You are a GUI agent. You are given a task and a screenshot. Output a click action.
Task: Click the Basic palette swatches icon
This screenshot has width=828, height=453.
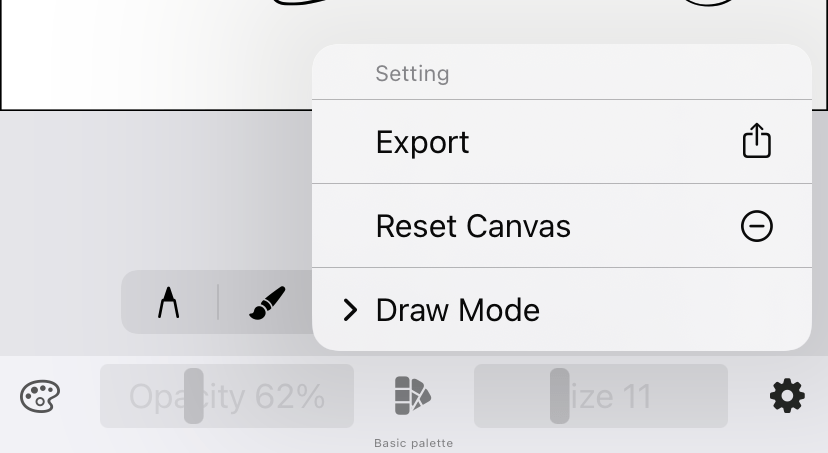click(x=413, y=396)
